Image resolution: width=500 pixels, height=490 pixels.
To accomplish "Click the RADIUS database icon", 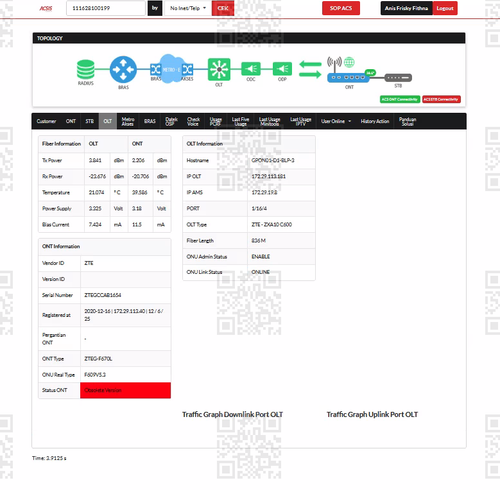I will (x=86, y=69).
